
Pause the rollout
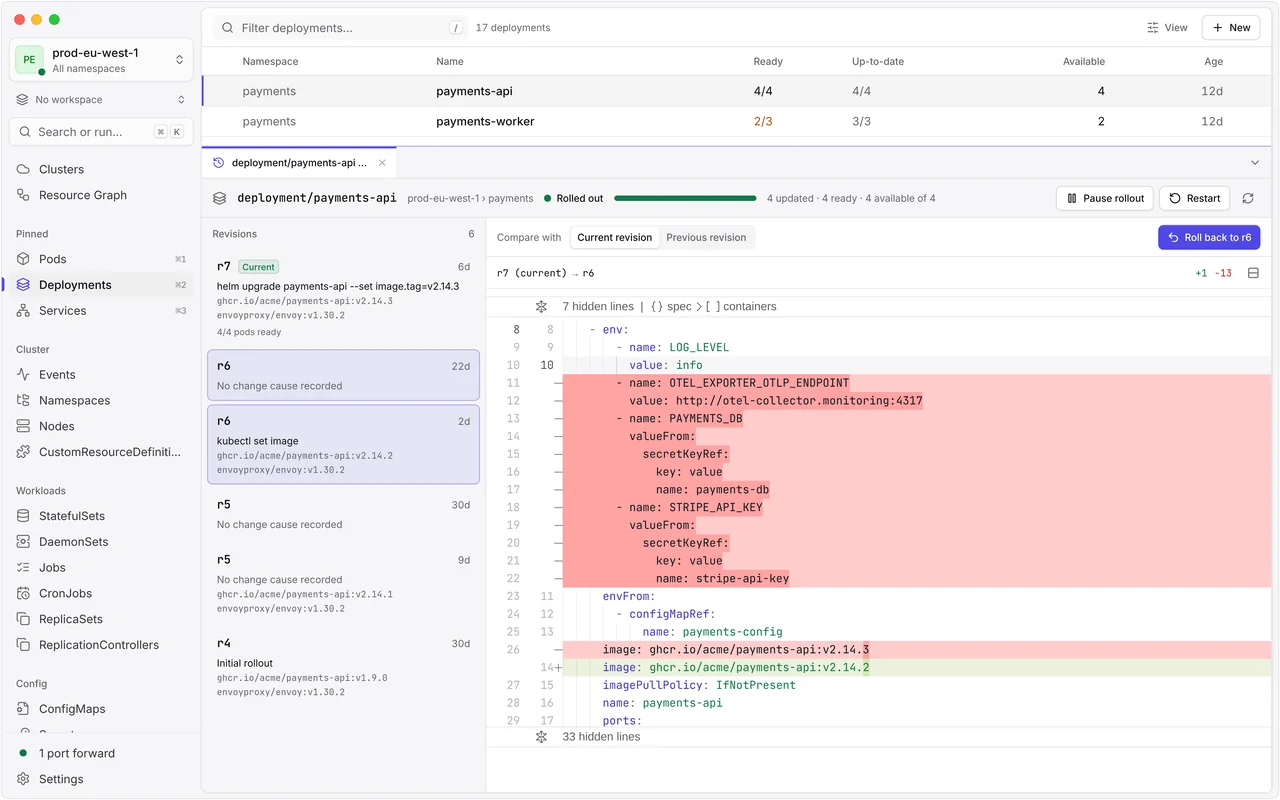click(x=1105, y=198)
